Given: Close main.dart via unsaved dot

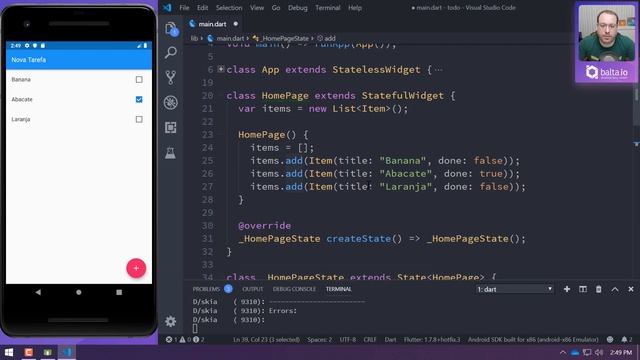Looking at the screenshot, I should [236, 24].
